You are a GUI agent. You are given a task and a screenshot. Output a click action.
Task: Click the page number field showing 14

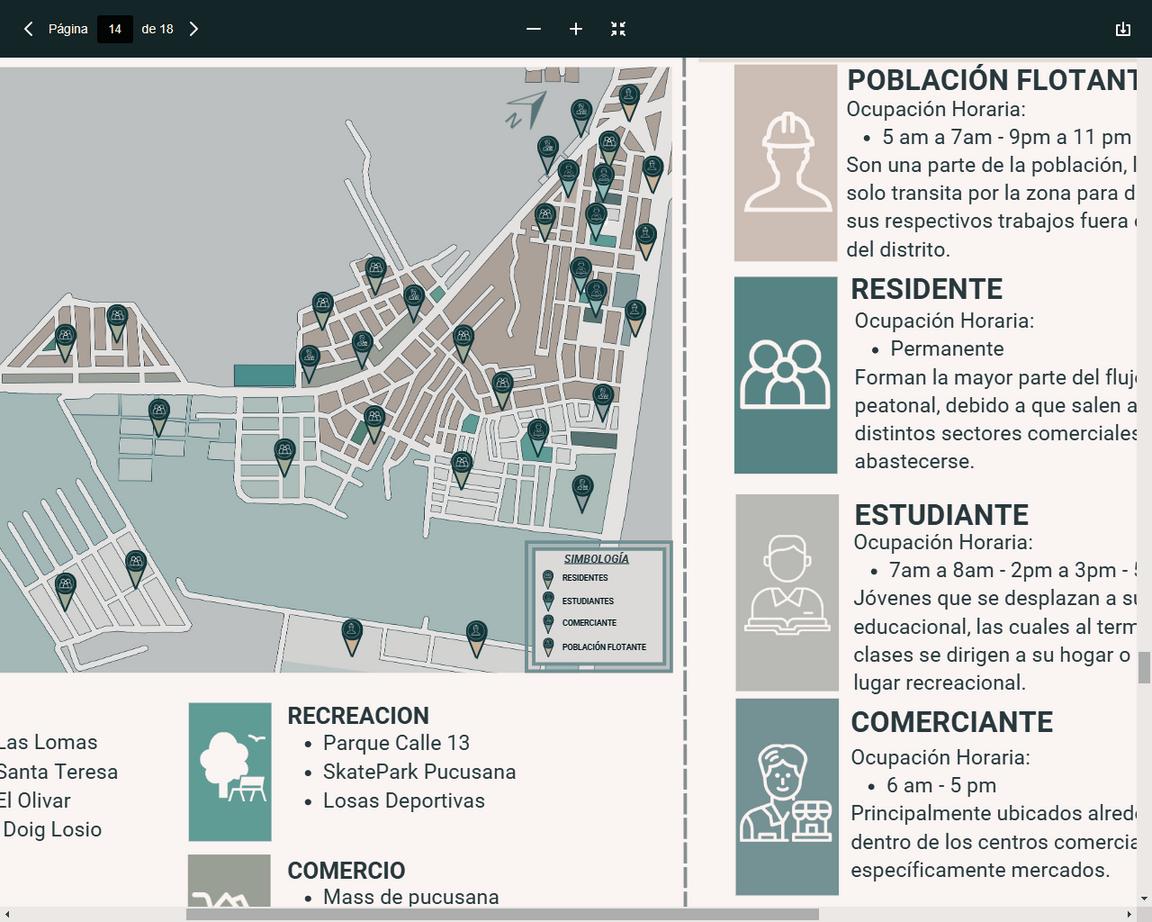pyautogui.click(x=115, y=29)
